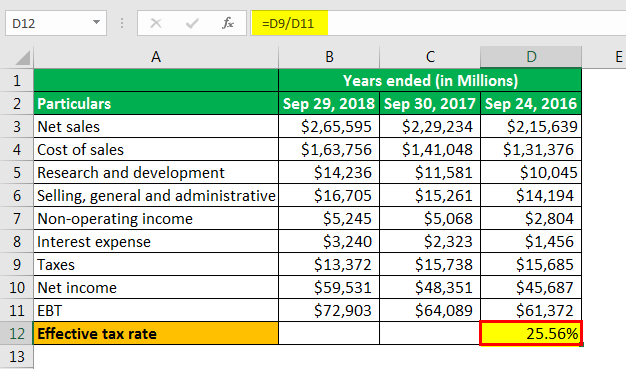Click the formula bar showing =D9/D11
626x369 pixels.
[438, 23]
